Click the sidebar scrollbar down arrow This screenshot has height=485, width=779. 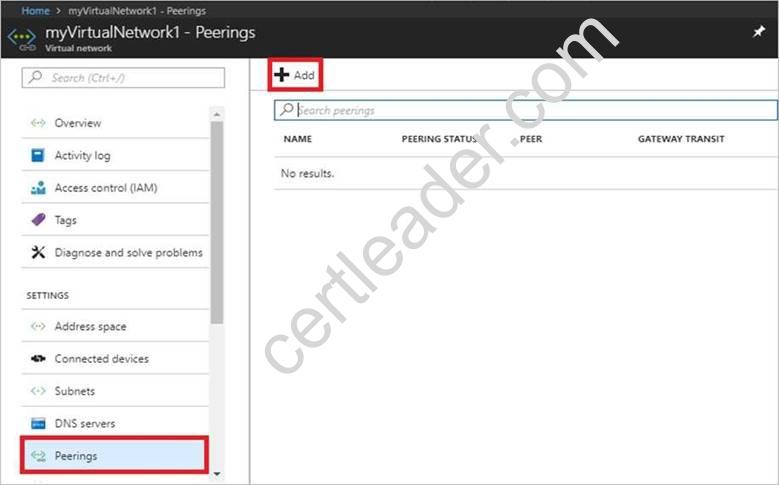tap(217, 474)
